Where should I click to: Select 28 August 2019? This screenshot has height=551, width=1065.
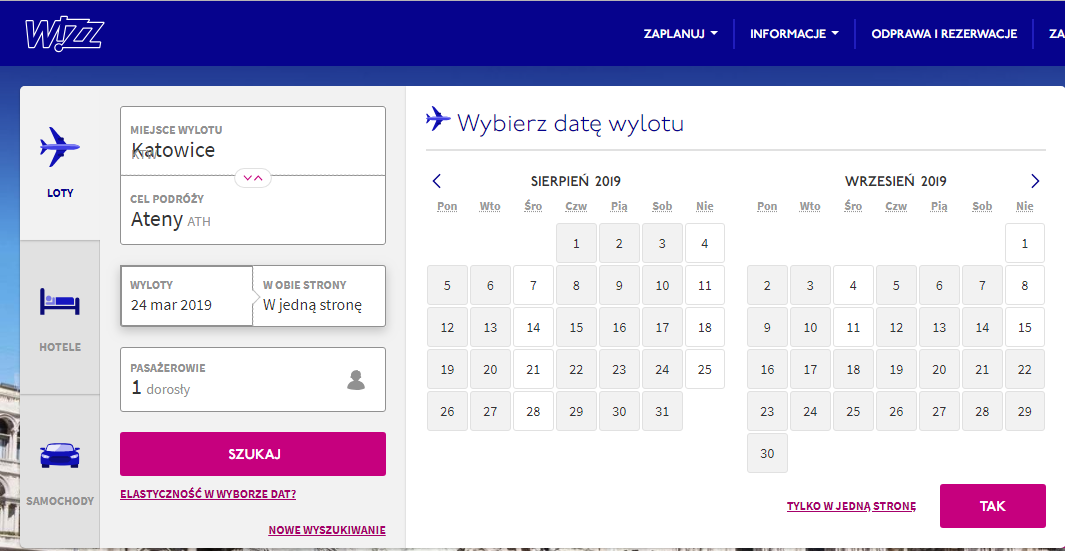click(533, 412)
